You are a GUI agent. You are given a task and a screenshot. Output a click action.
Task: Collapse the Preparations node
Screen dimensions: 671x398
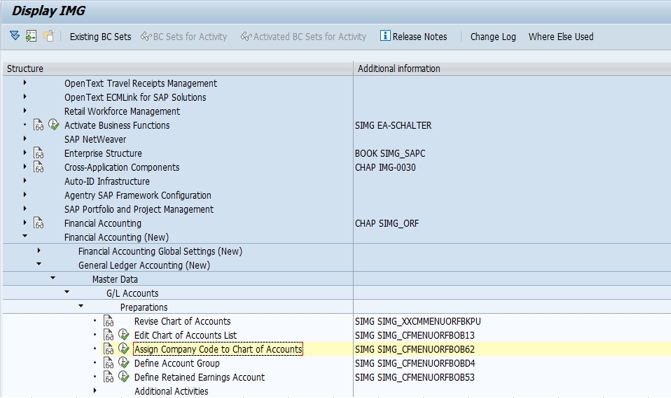click(81, 306)
